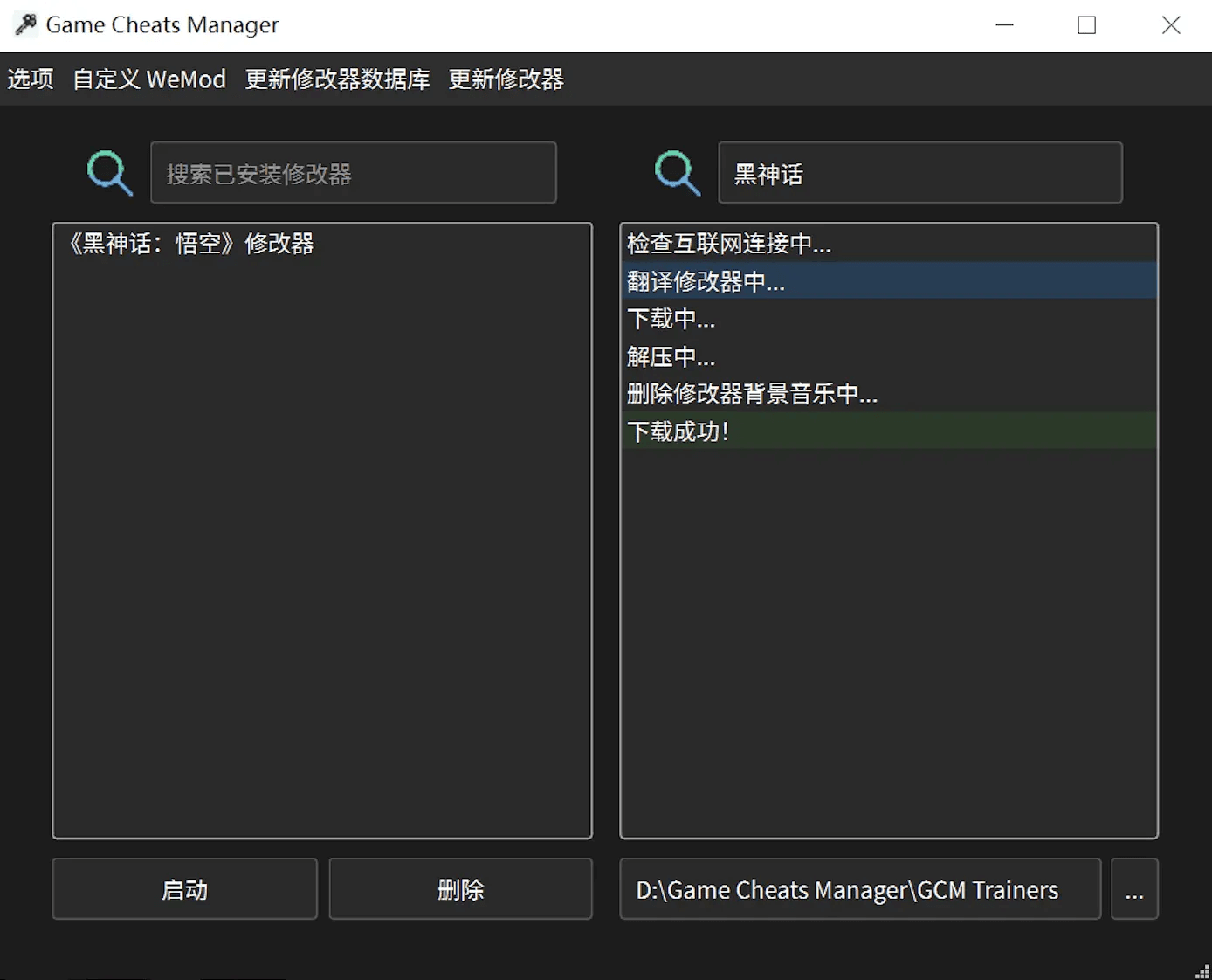This screenshot has height=980, width=1212.
Task: Focus the 搜索已安装修改器 search field
Action: [x=354, y=172]
